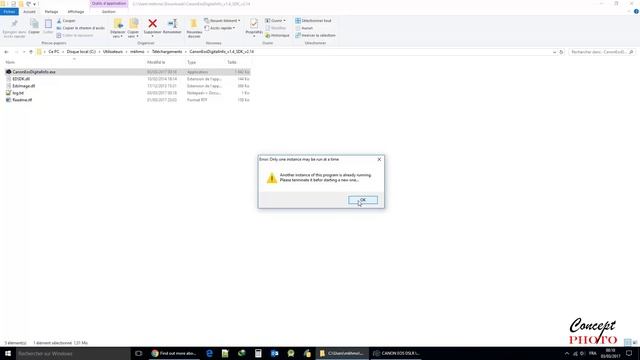Open Task View on the taskbar
The height and width of the screenshot is (360, 640).
pyautogui.click(x=138, y=353)
